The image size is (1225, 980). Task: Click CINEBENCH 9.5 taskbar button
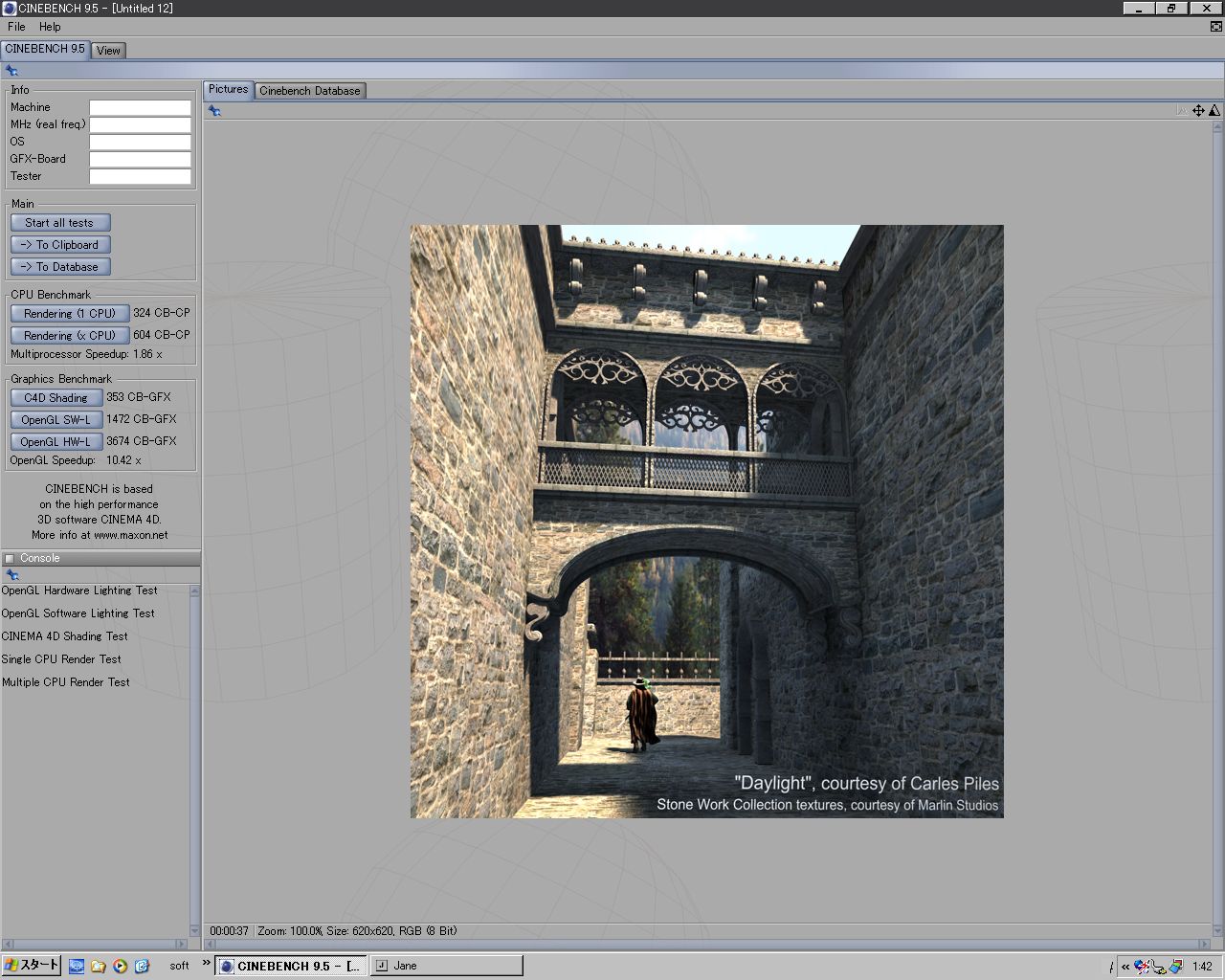tap(291, 966)
